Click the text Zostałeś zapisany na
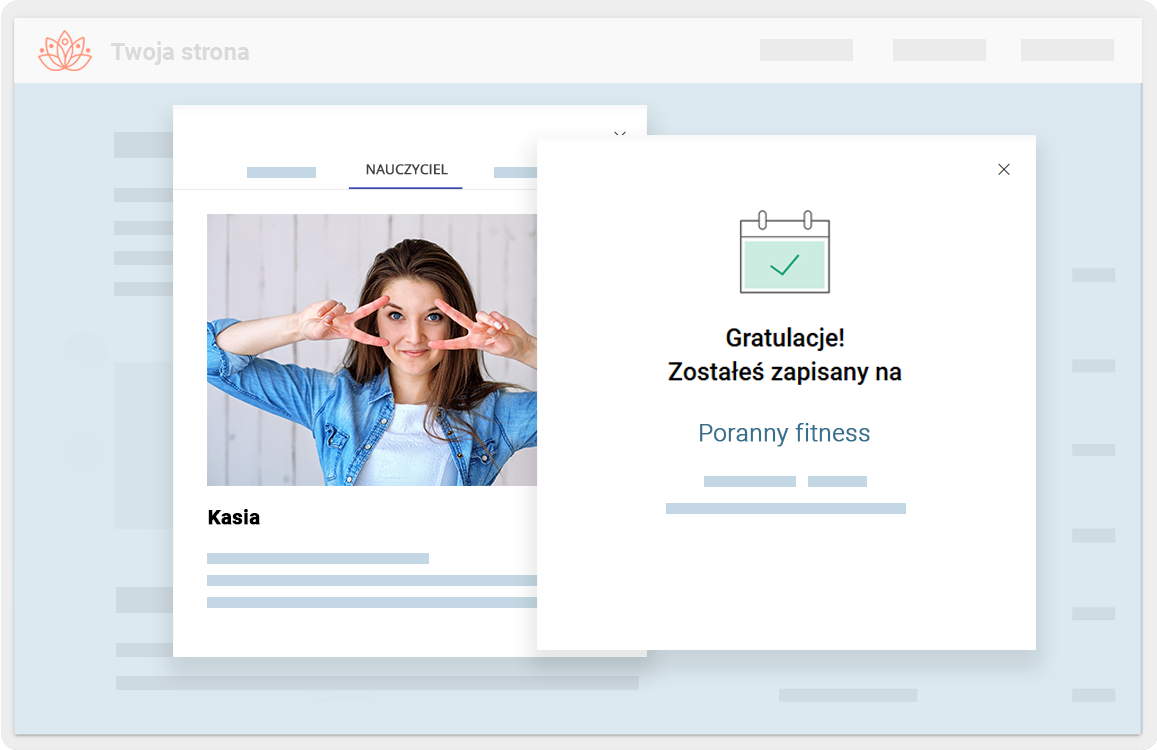 pos(784,371)
